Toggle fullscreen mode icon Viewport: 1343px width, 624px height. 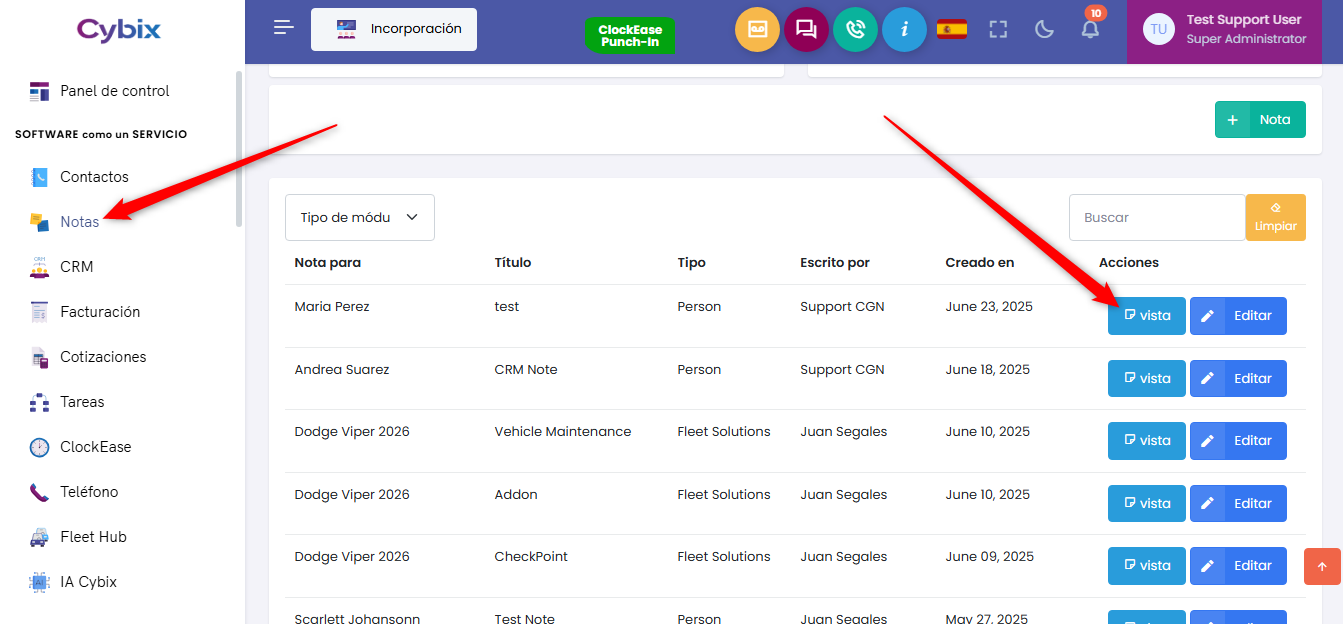pyautogui.click(x=998, y=29)
